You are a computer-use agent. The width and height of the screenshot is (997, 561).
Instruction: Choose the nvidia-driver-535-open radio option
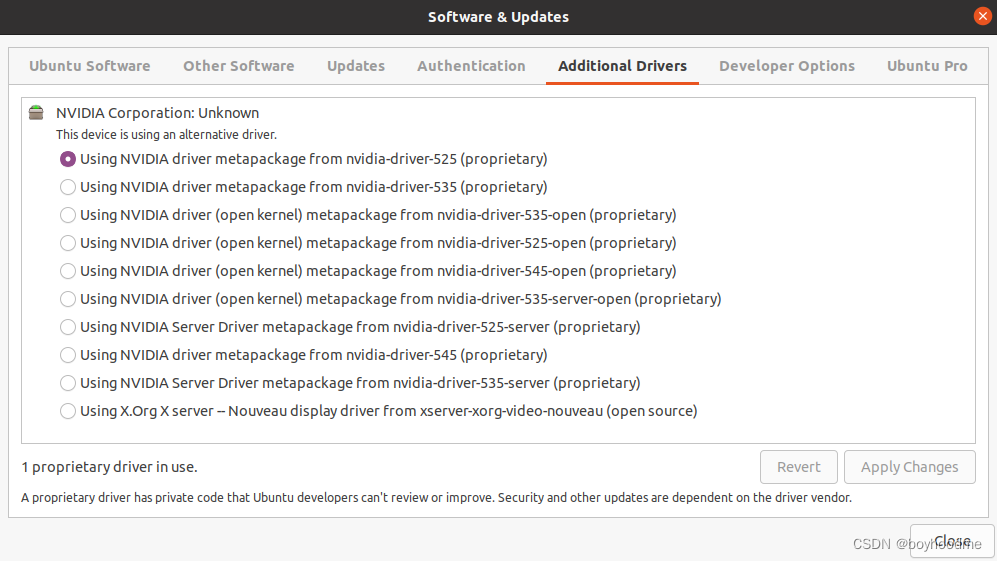pos(68,215)
